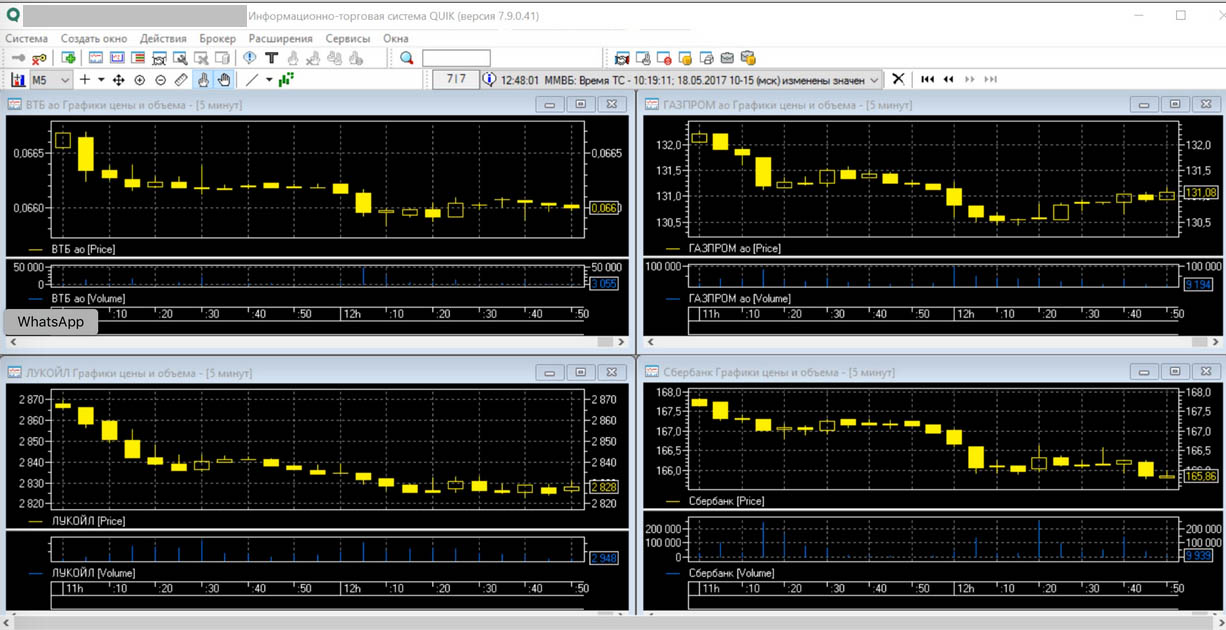Viewport: 1226px width, 630px height.
Task: Go to the previous message
Action: point(949,79)
